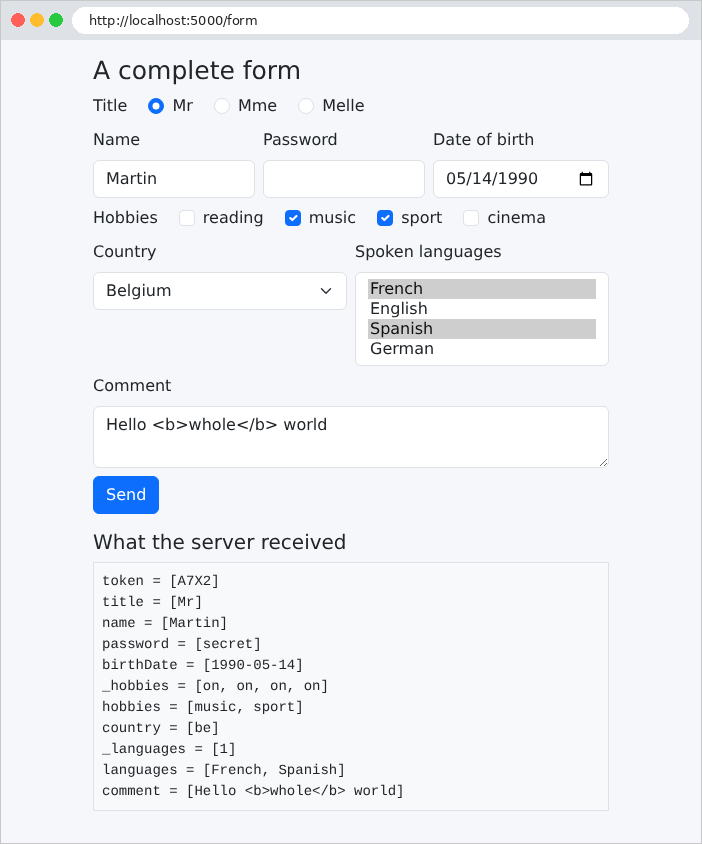The width and height of the screenshot is (702, 844).
Task: Click inside the Comment text area
Action: 351,437
